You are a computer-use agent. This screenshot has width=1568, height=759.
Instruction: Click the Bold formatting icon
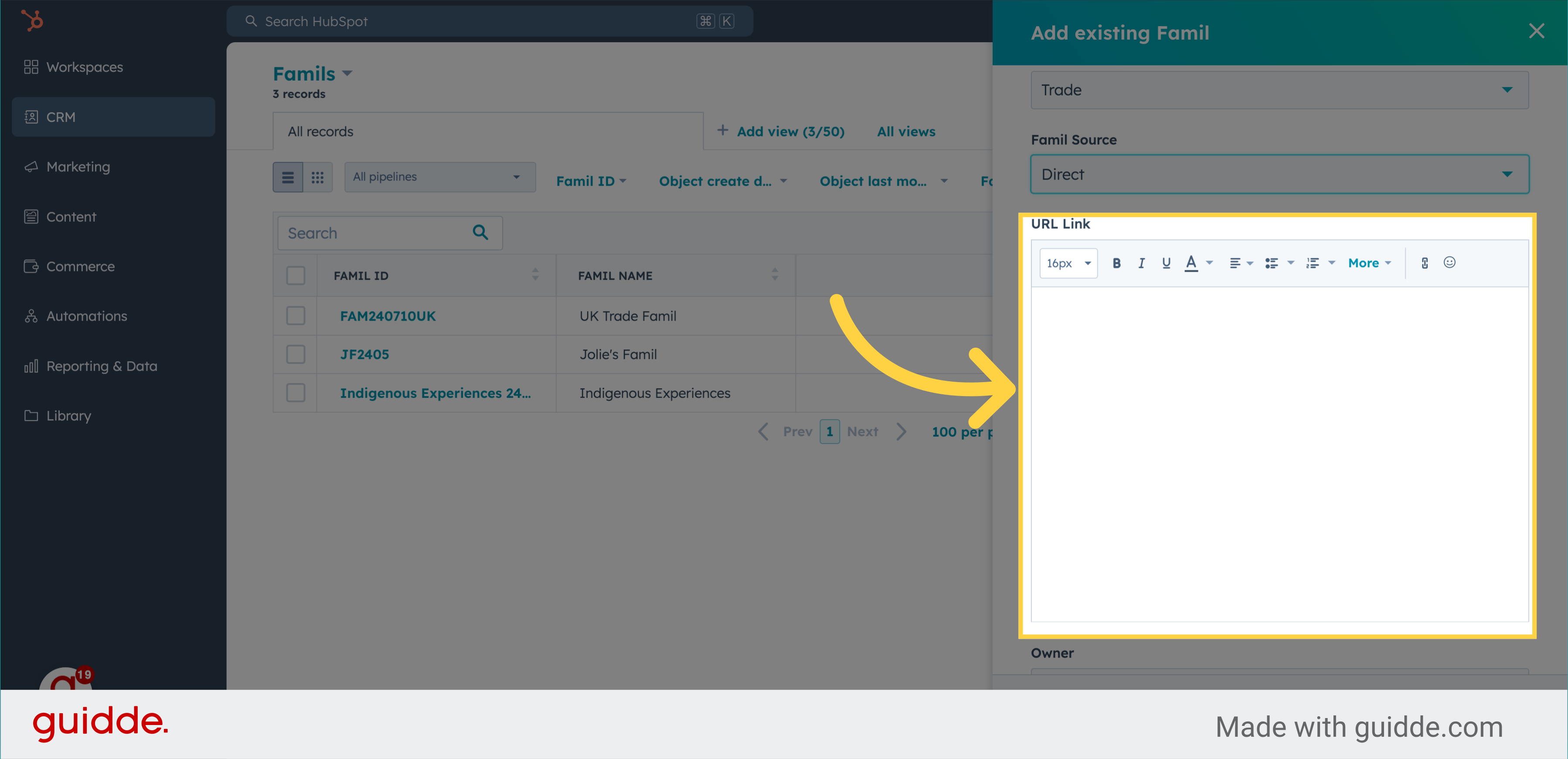pos(1116,263)
